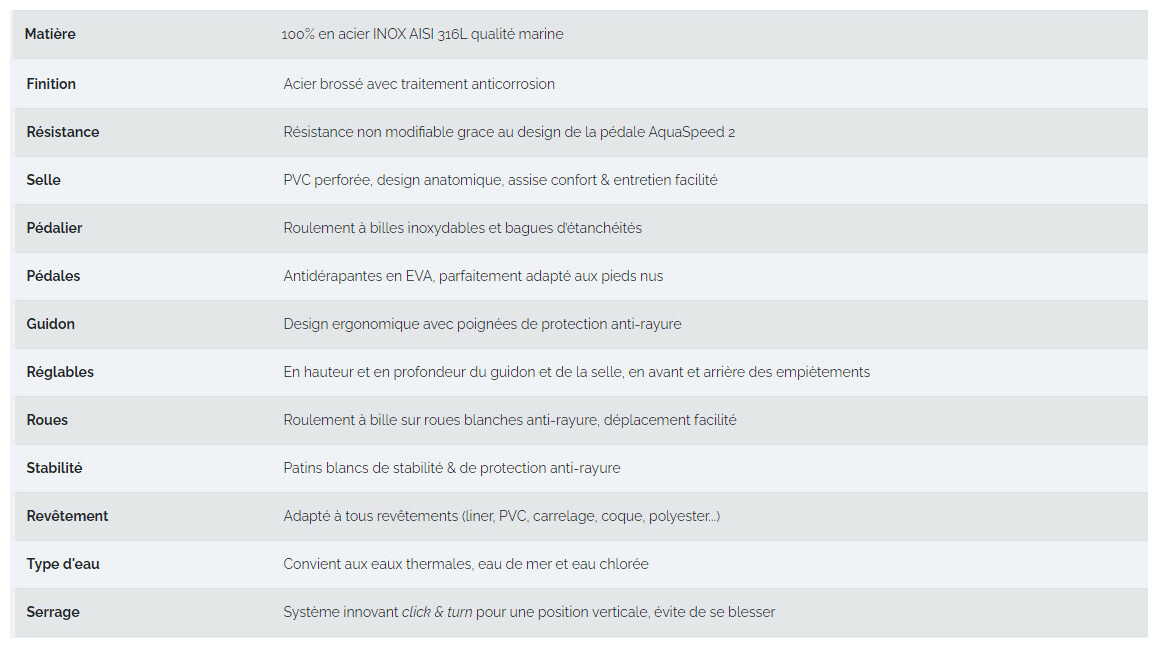1158x648 pixels.
Task: Click the italic click & turn text
Action: (437, 612)
